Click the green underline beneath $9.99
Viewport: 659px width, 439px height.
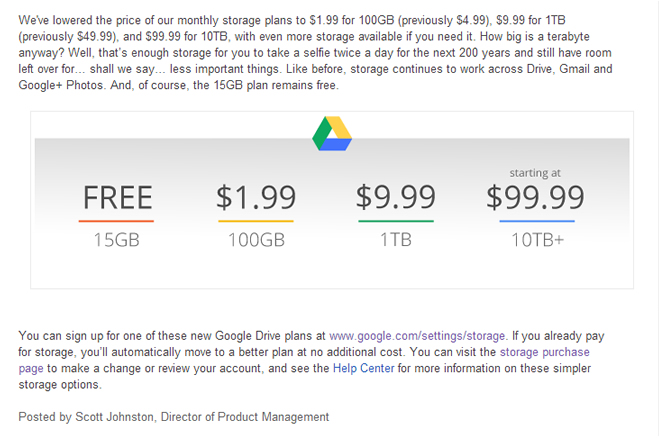tap(396, 221)
